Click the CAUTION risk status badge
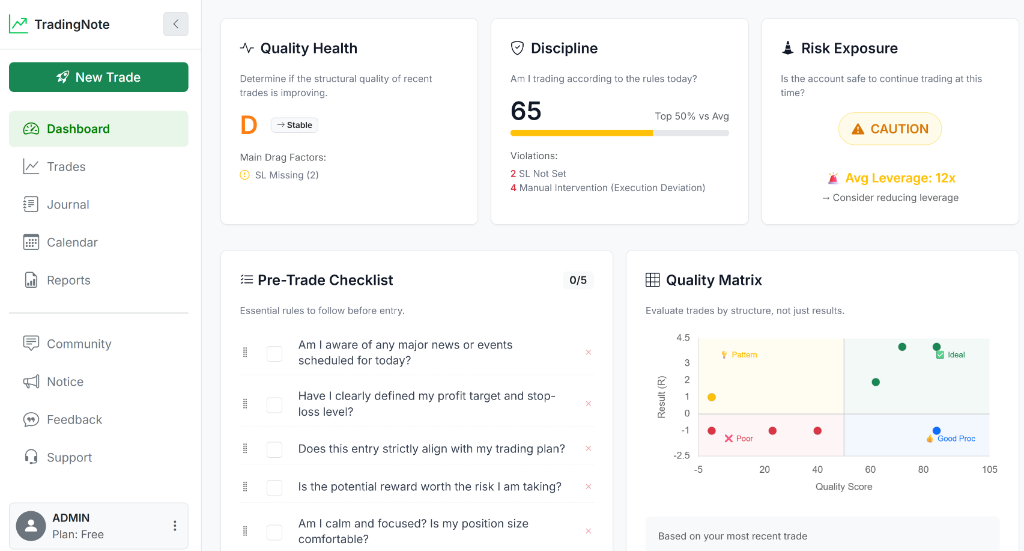The image size is (1024, 551). [x=890, y=129]
